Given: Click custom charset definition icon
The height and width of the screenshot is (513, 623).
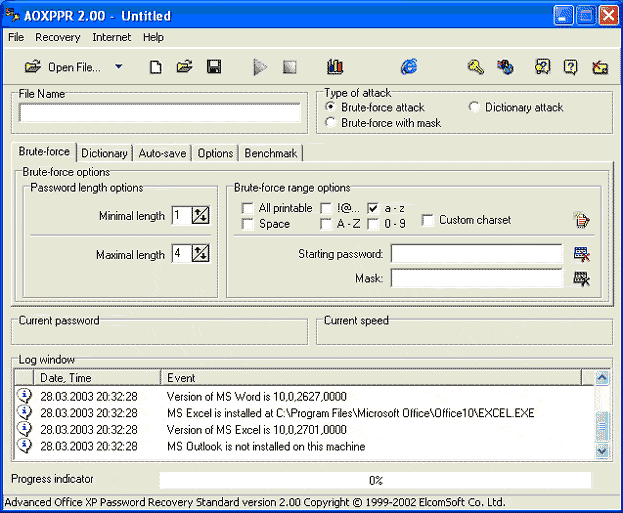Looking at the screenshot, I should pos(581,220).
